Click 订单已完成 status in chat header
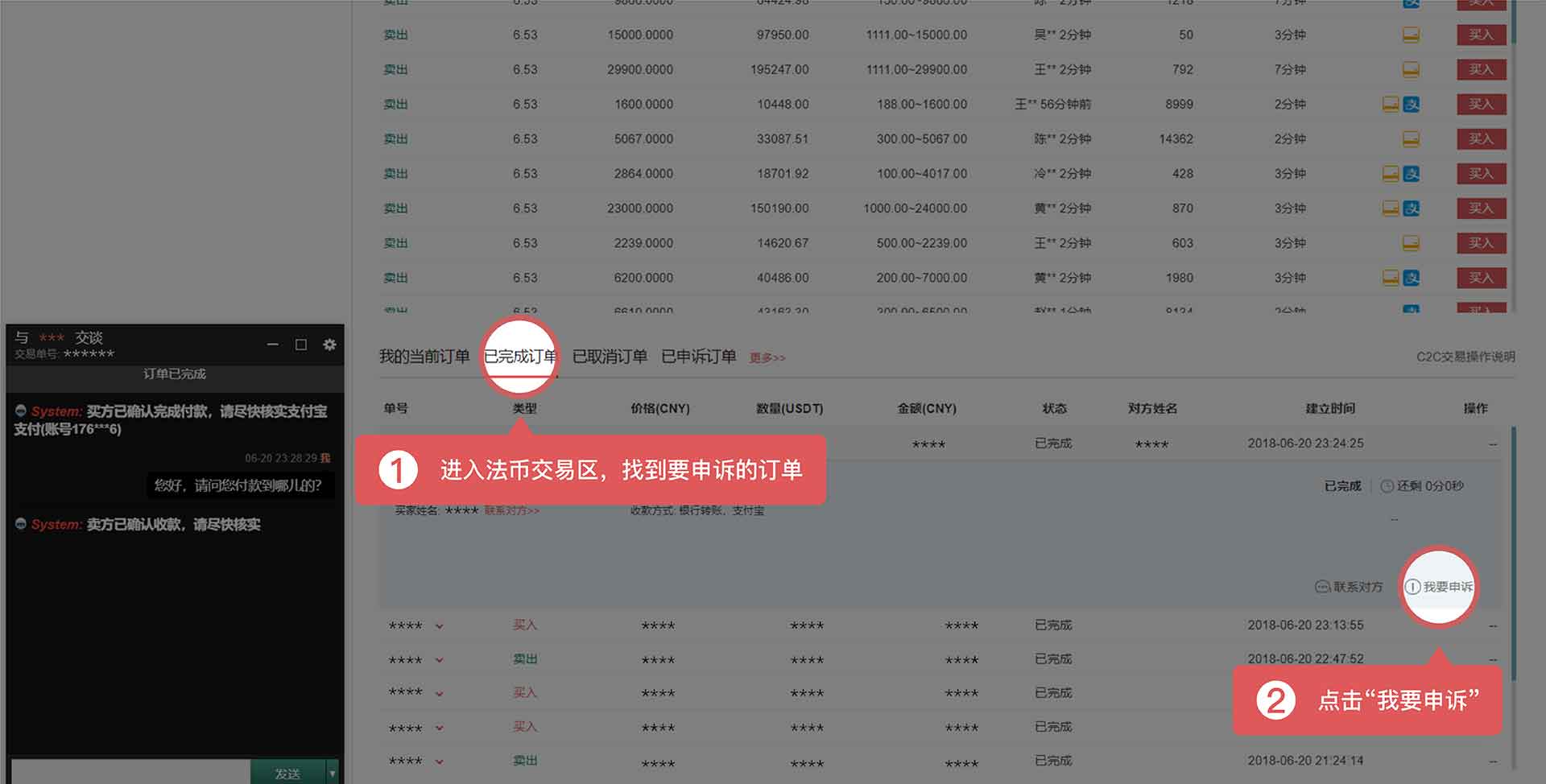 click(x=175, y=374)
